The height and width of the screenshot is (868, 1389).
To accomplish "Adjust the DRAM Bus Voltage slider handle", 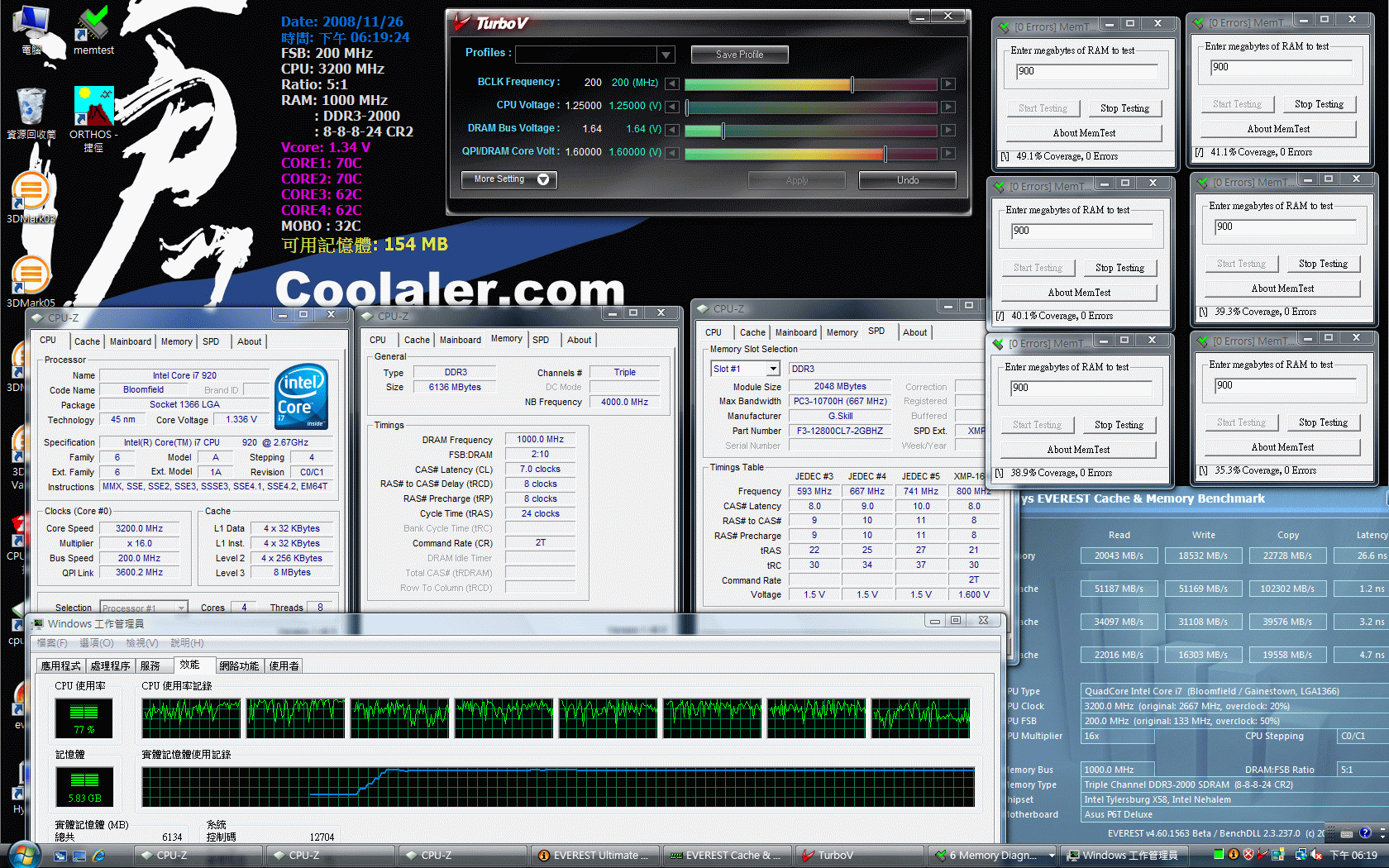I will pos(723,130).
